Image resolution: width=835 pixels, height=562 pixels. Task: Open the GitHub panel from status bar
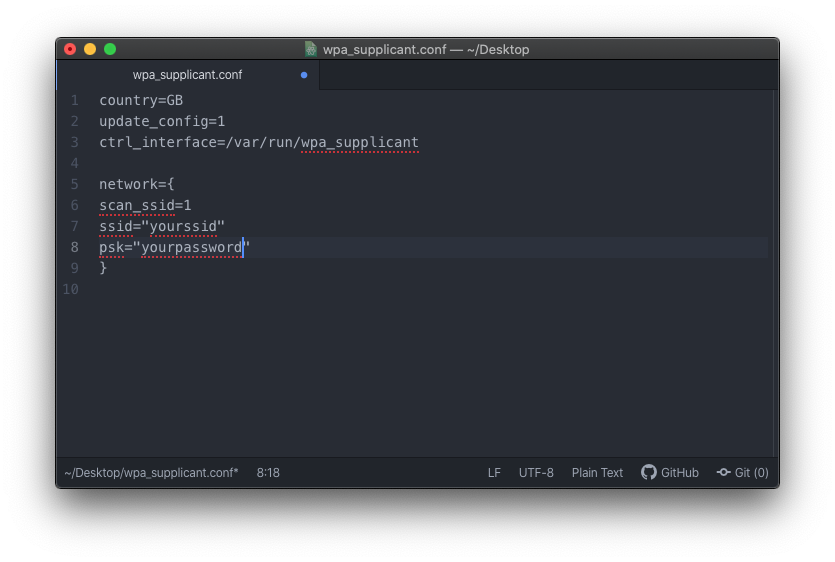(x=669, y=473)
